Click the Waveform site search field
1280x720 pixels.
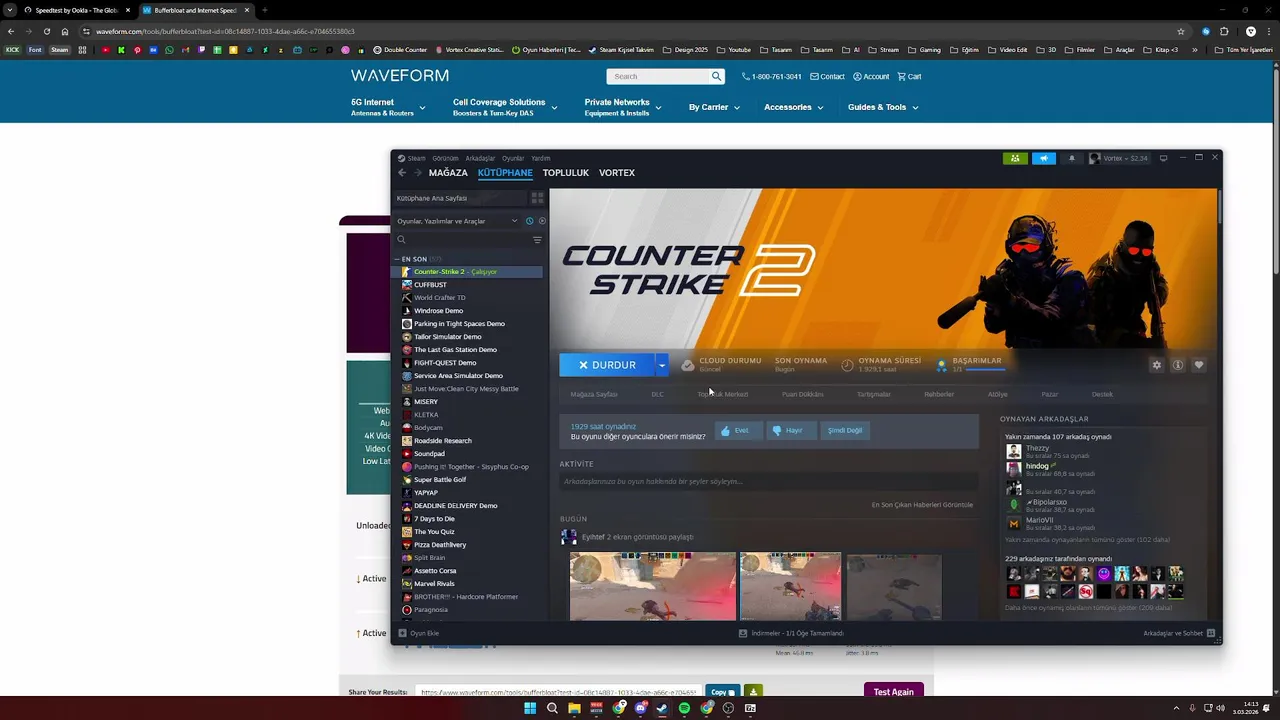tap(658, 76)
